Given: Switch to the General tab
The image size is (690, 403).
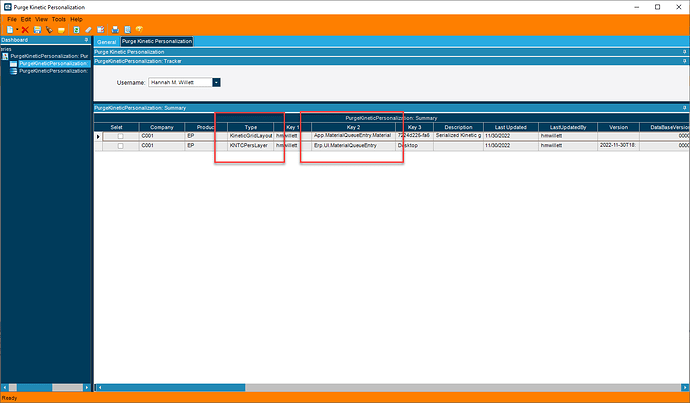Looking at the screenshot, I should [x=106, y=42].
